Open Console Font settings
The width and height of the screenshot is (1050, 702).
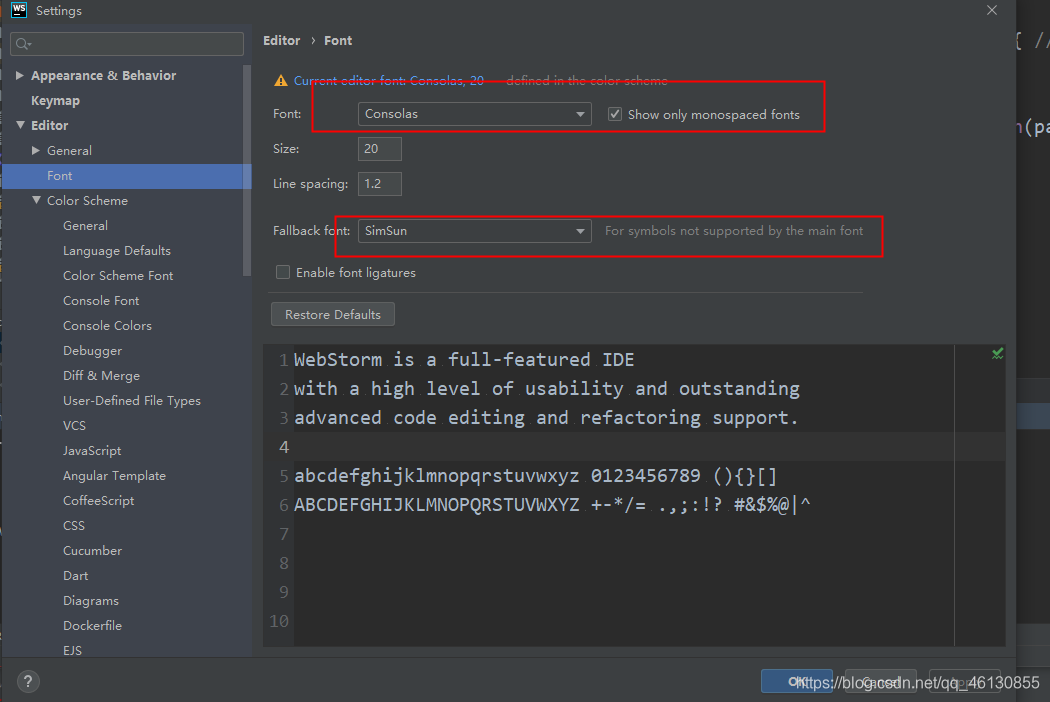[x=101, y=301]
